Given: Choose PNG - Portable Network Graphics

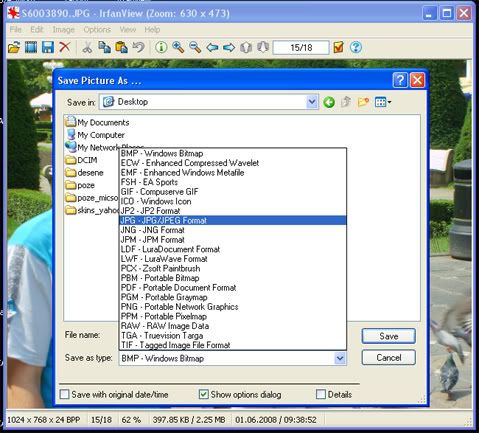Looking at the screenshot, I should pos(233,307).
